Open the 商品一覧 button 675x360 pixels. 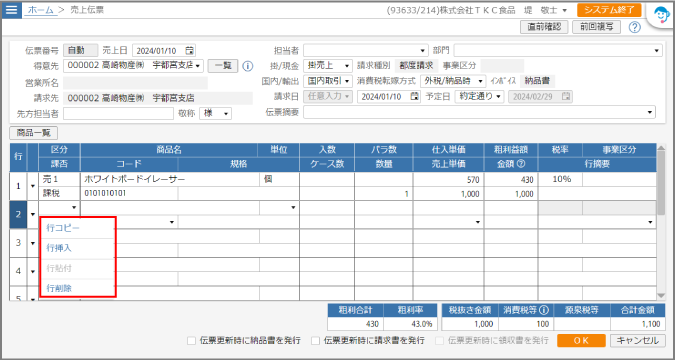tap(34, 133)
